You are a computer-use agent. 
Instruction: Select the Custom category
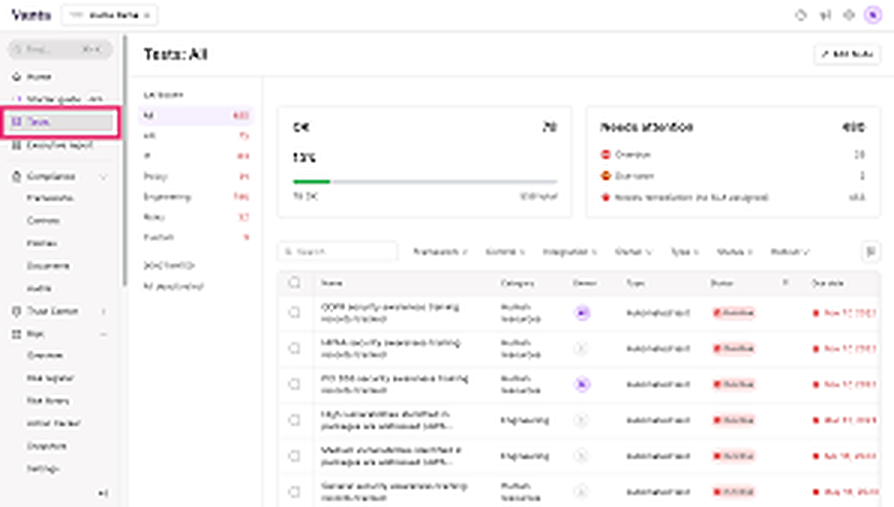(x=196, y=237)
